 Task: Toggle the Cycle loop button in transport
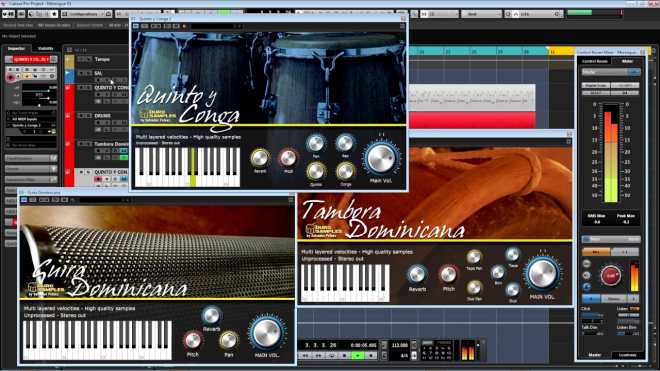click(x=331, y=355)
